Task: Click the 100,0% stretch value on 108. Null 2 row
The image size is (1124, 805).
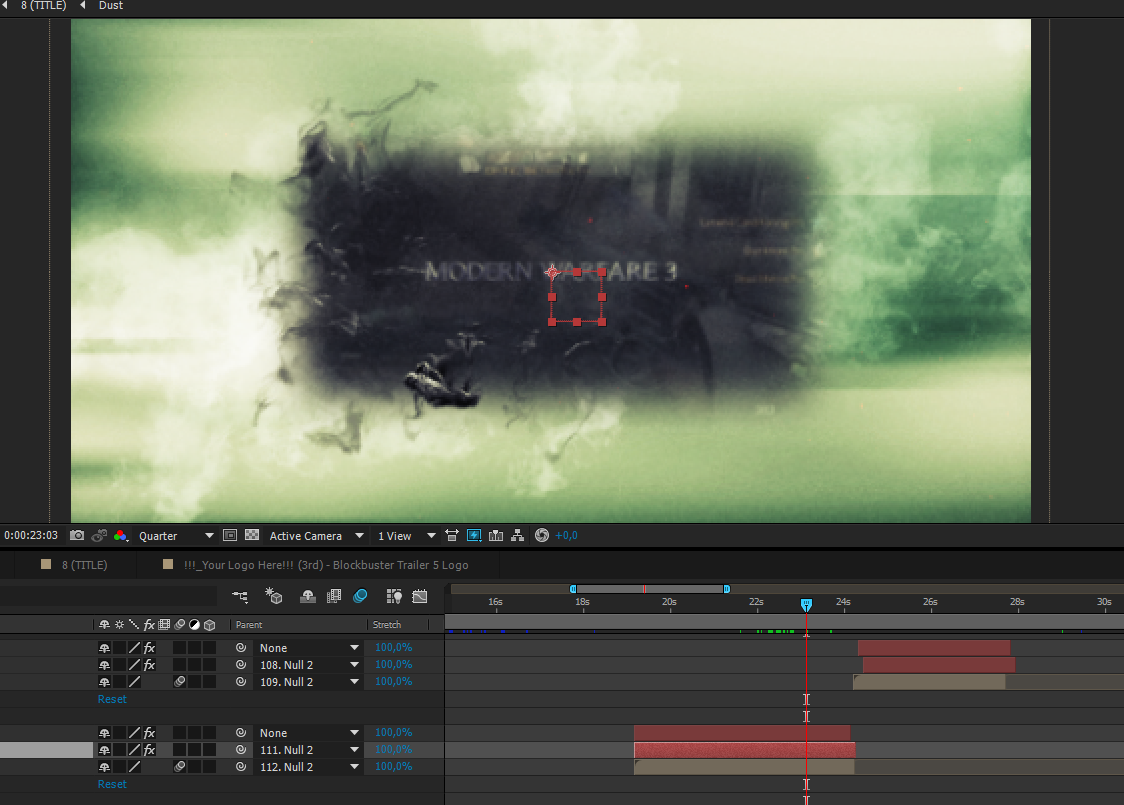Action: (x=394, y=665)
